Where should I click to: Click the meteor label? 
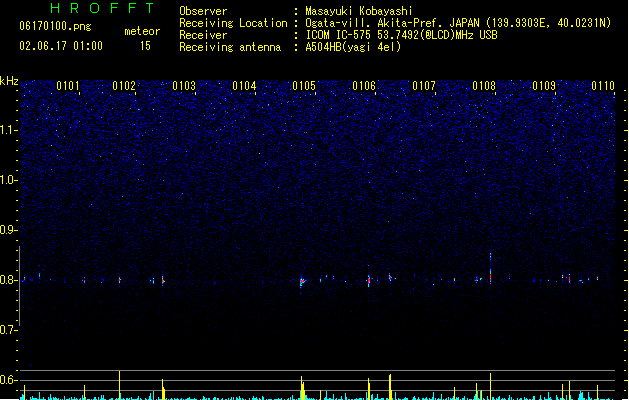[x=142, y=31]
